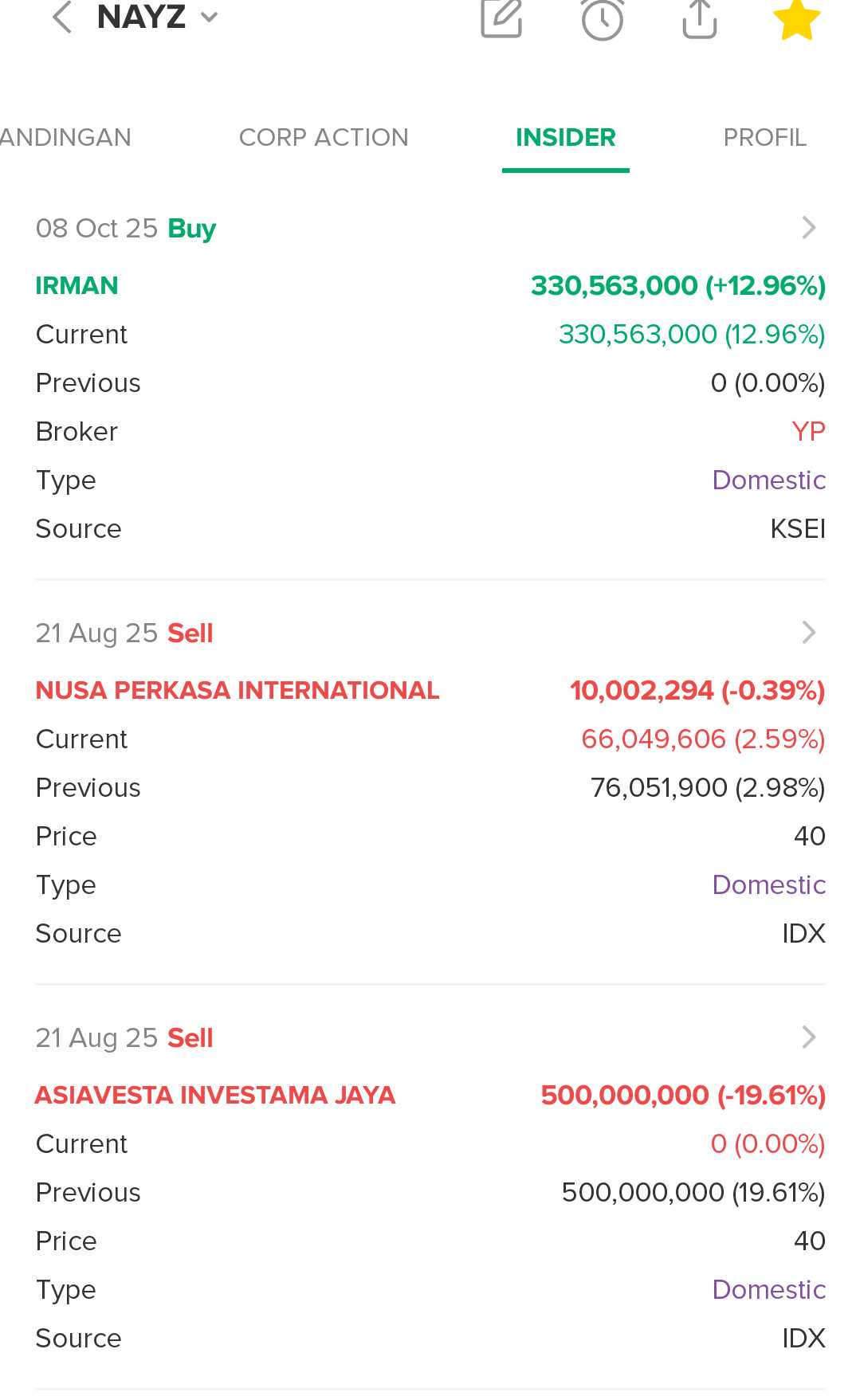Tap the 500,000,000 (-19.61%) change value

click(682, 1095)
